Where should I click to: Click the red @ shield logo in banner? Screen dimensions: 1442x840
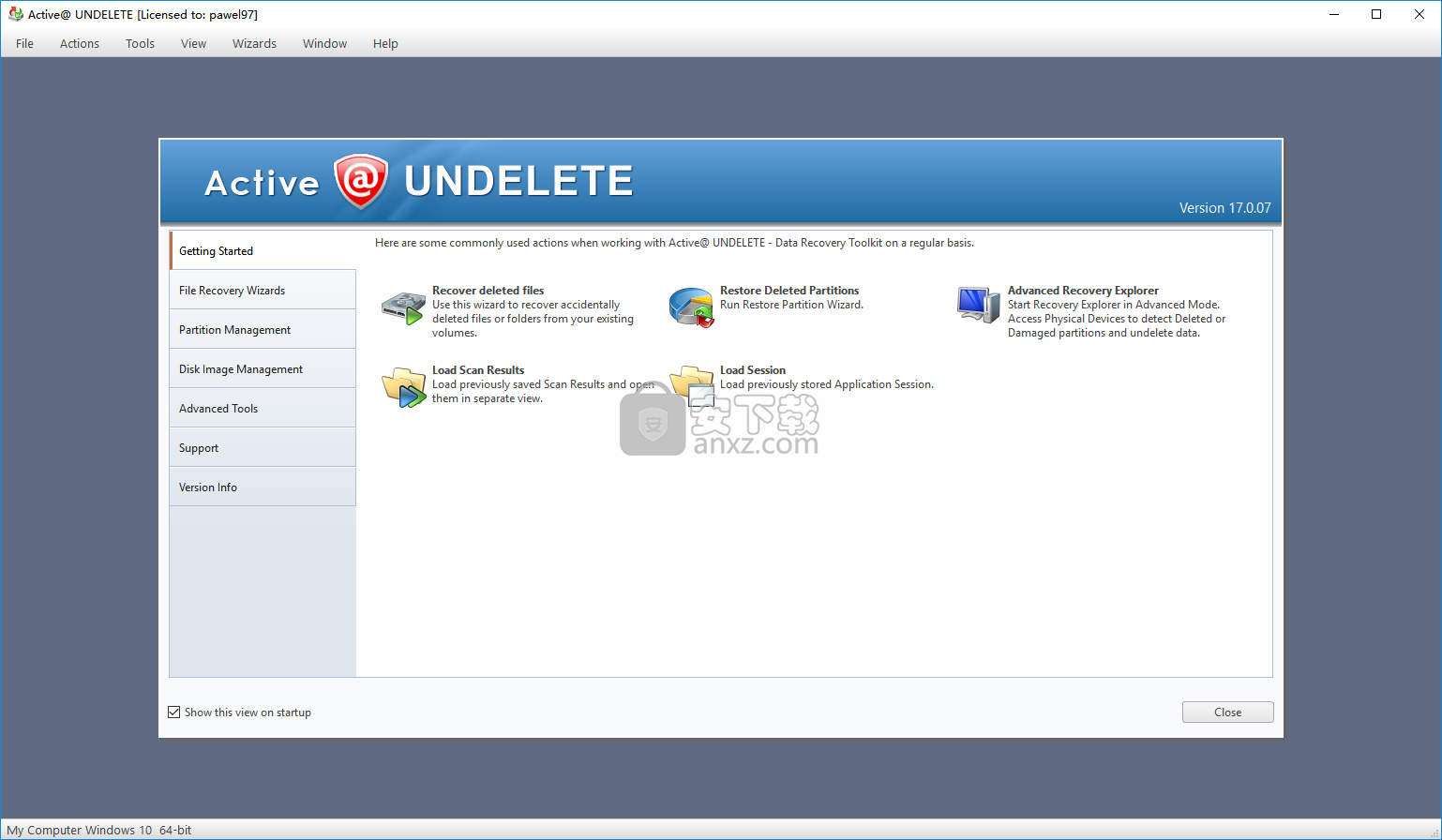click(x=361, y=181)
